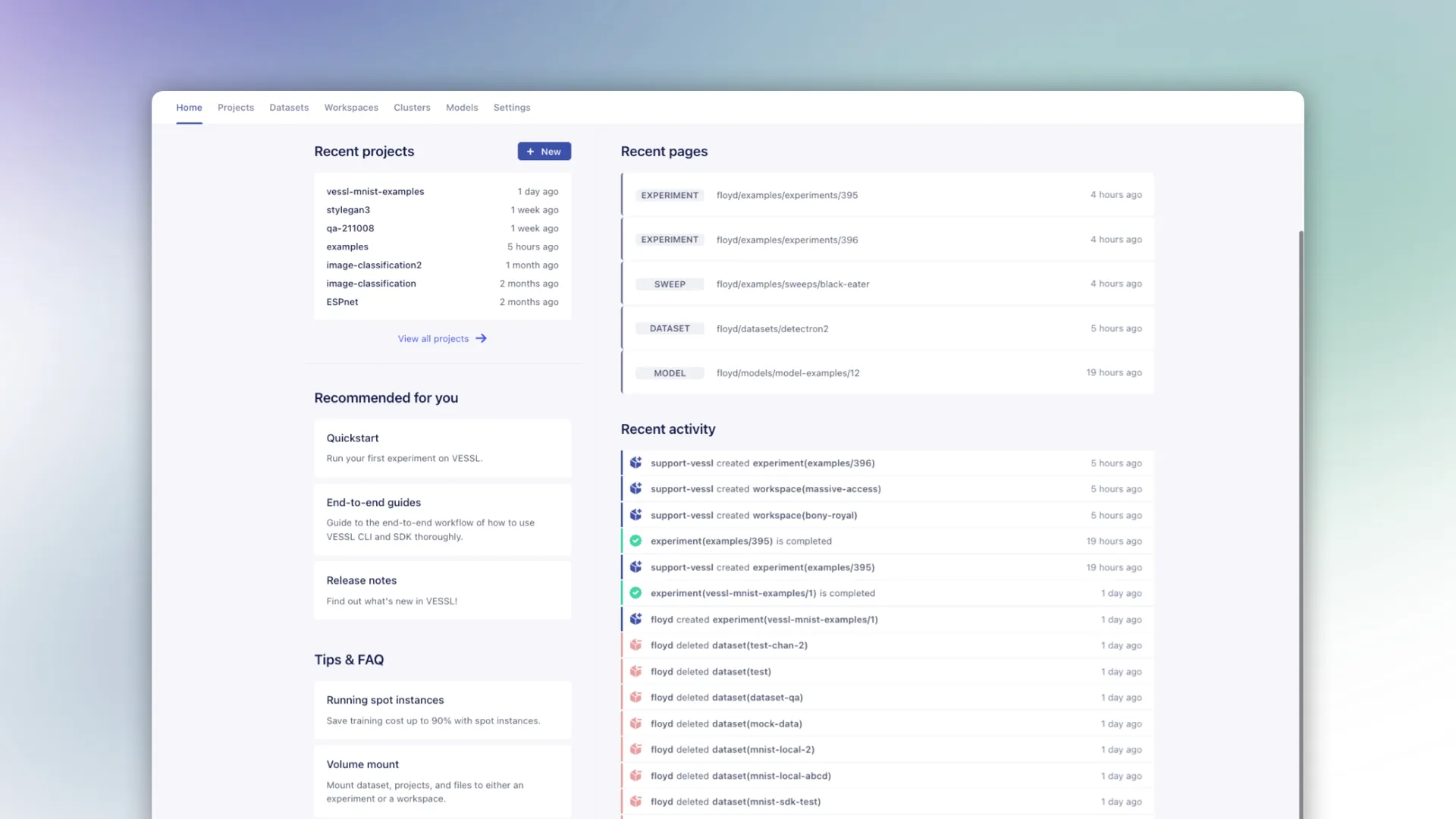
Task: Open the SWEEP page floyd/examples/sweeps/black-eater
Action: 792,284
